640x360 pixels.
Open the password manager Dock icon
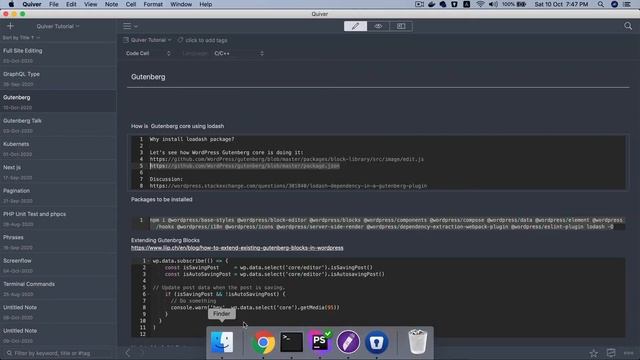tap(376, 342)
